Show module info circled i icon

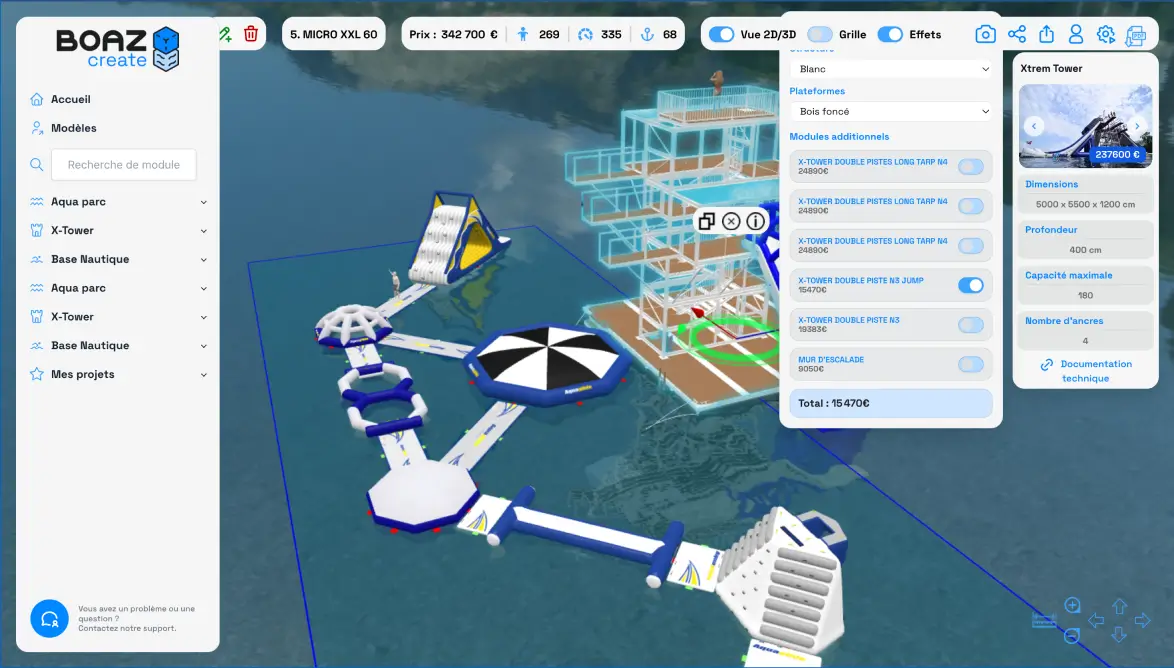[755, 221]
